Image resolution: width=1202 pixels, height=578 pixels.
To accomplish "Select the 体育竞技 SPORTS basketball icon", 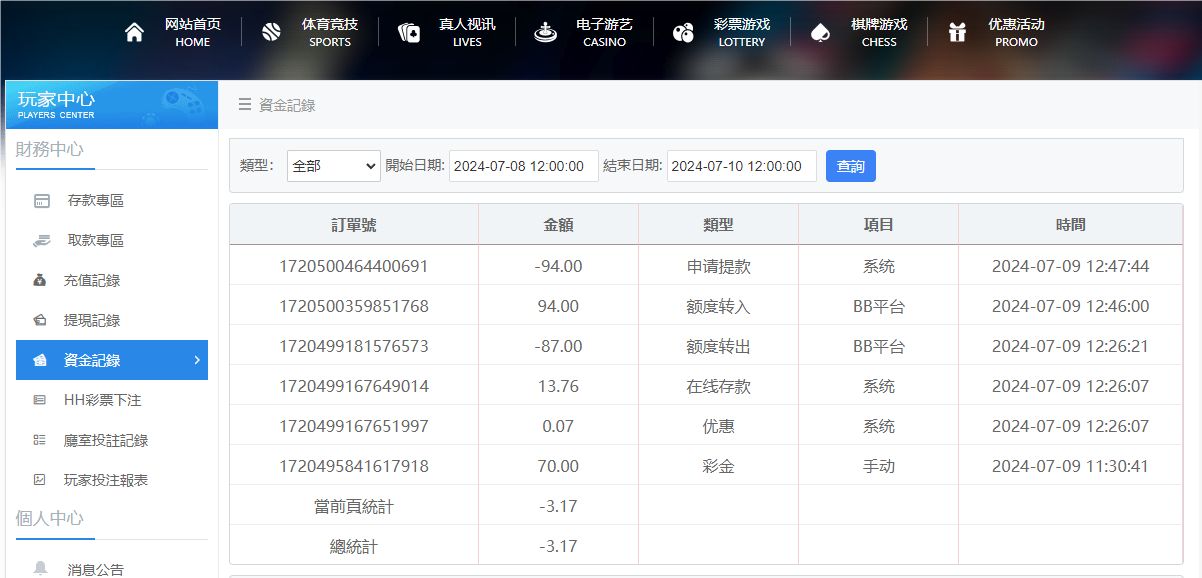I will pyautogui.click(x=270, y=31).
